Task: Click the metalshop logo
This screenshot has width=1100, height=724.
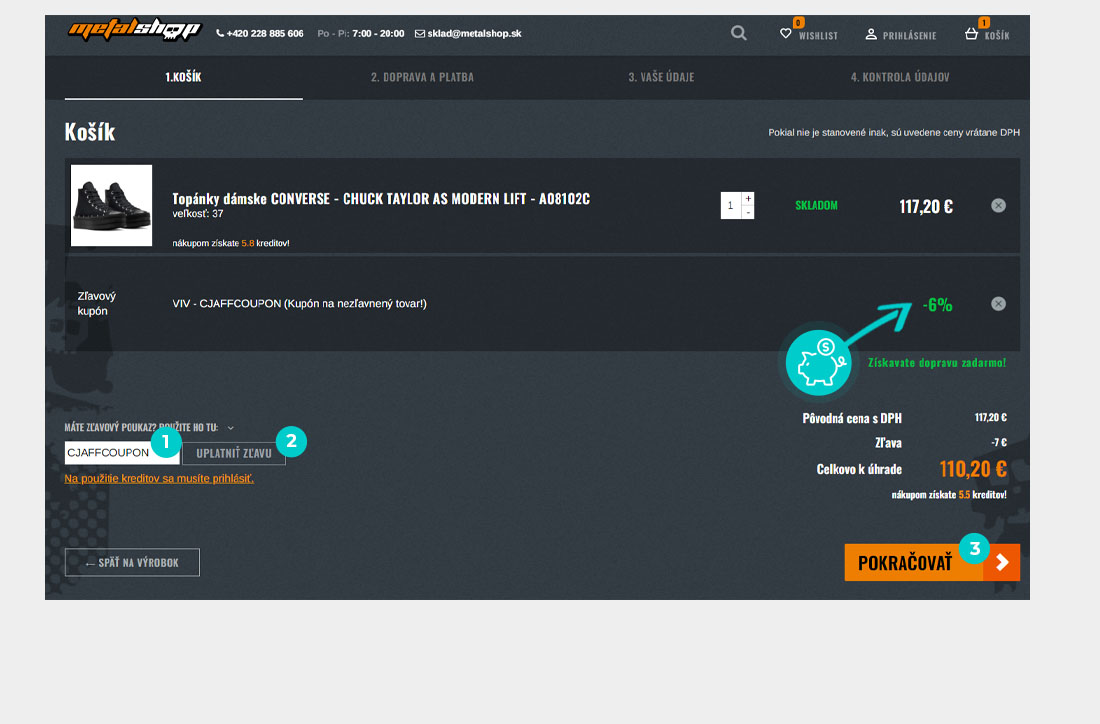Action: click(135, 30)
